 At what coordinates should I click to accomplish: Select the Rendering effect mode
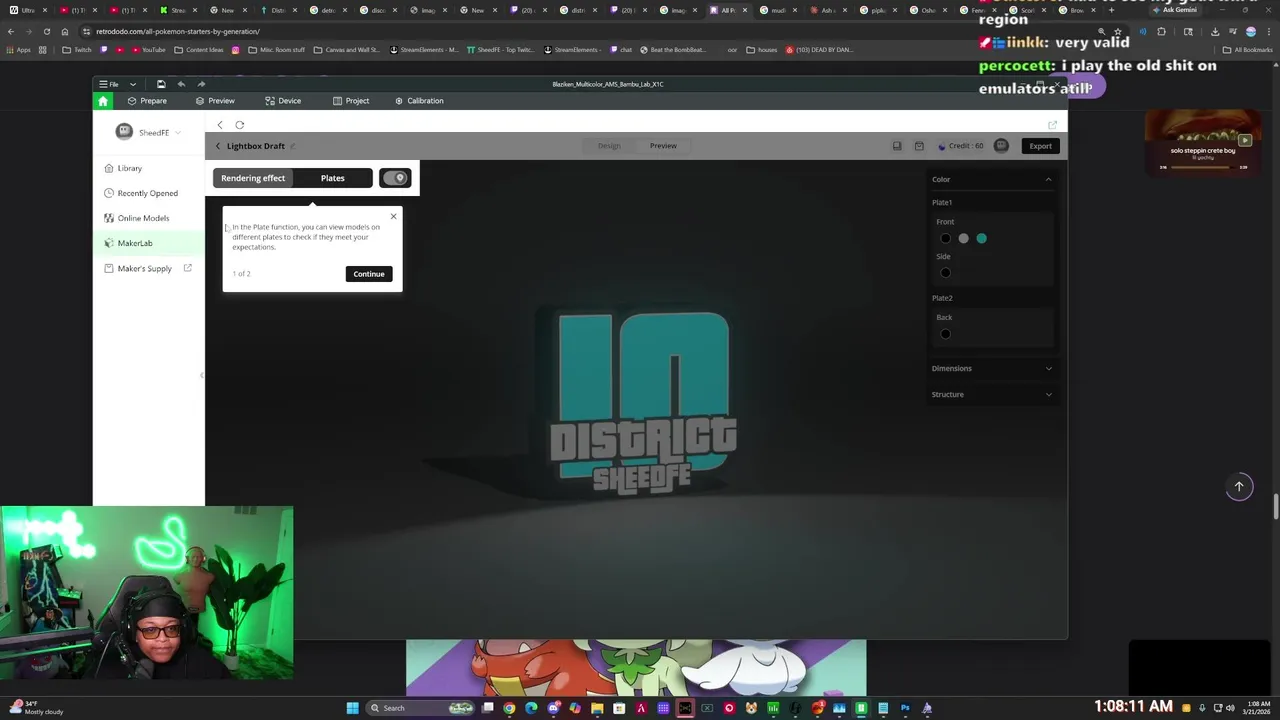coord(253,178)
